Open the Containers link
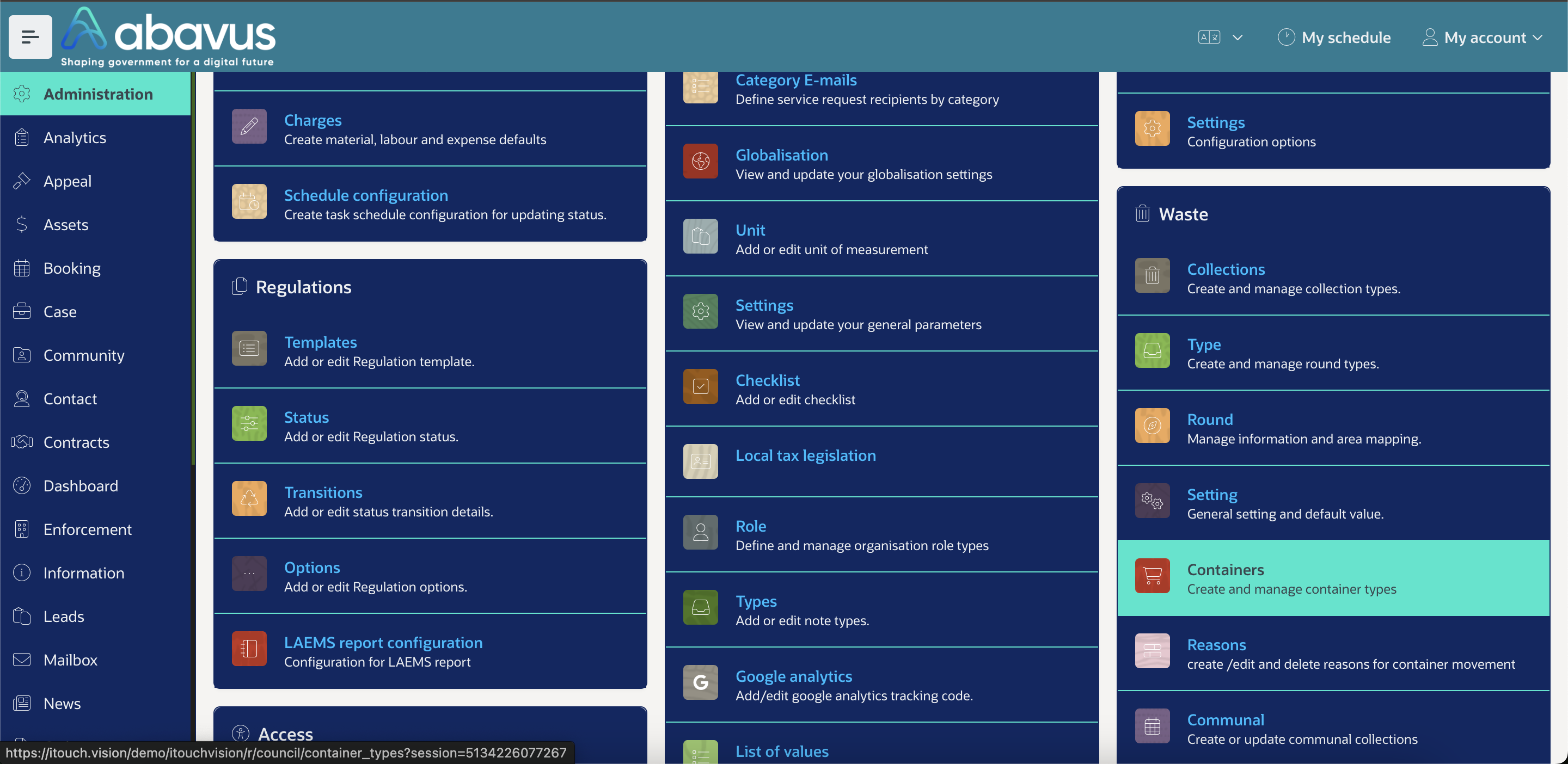This screenshot has width=1568, height=764. click(1224, 569)
